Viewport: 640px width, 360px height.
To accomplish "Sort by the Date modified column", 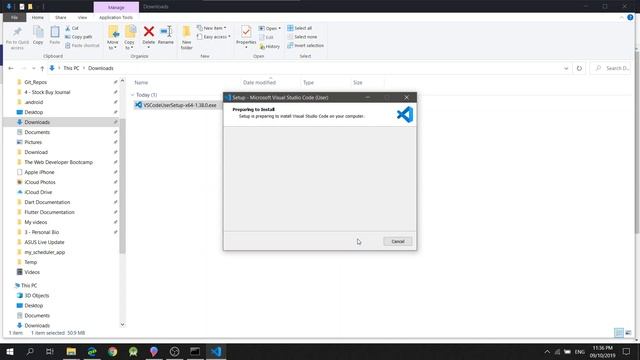I will point(259,82).
